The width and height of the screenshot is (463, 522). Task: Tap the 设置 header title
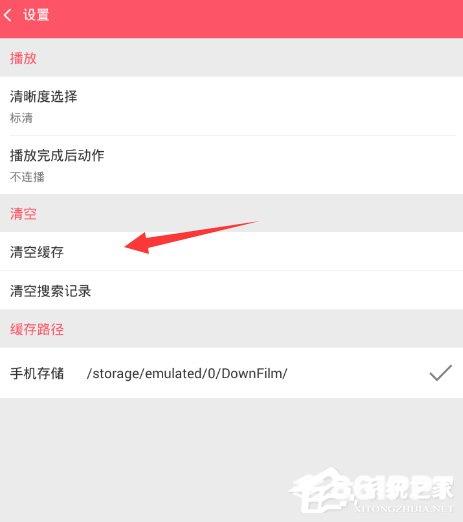point(36,15)
